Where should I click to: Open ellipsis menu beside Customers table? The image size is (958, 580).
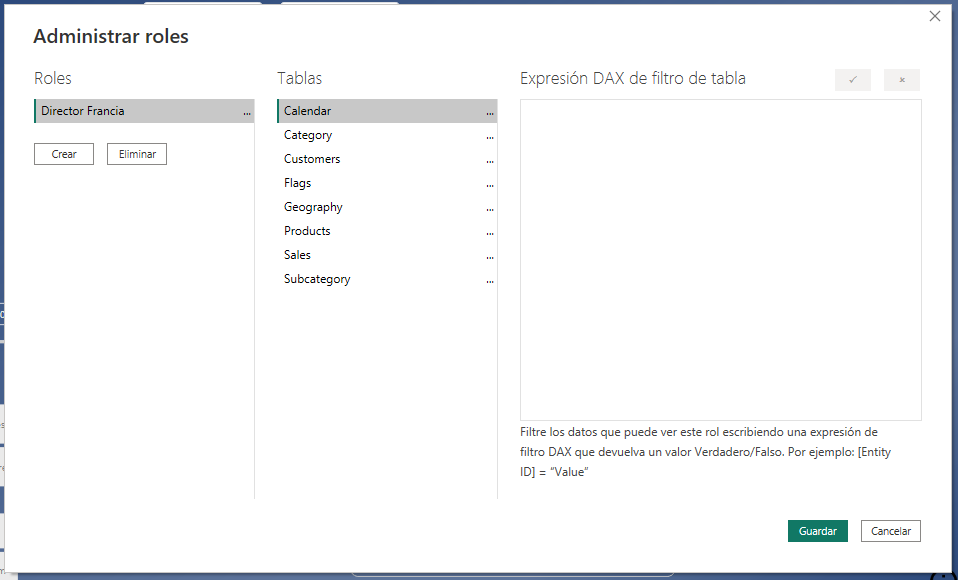coord(490,160)
